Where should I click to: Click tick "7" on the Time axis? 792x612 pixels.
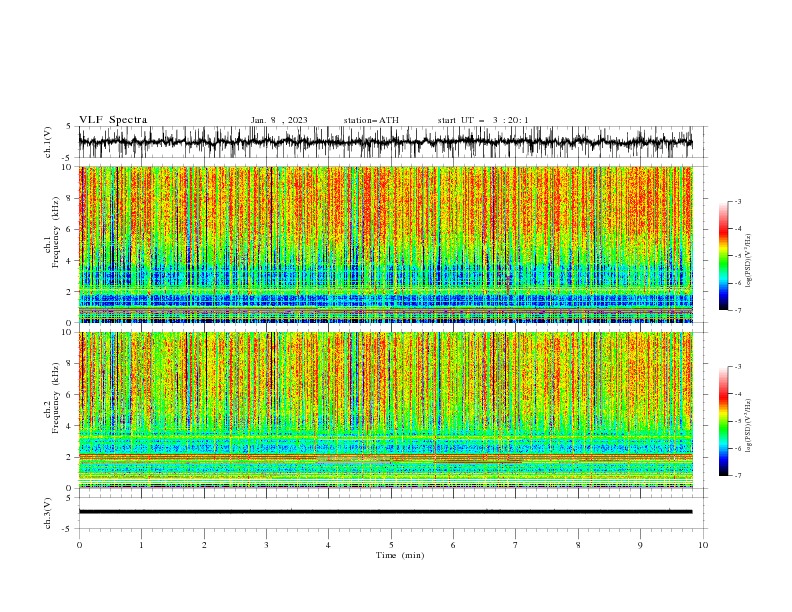tap(516, 545)
